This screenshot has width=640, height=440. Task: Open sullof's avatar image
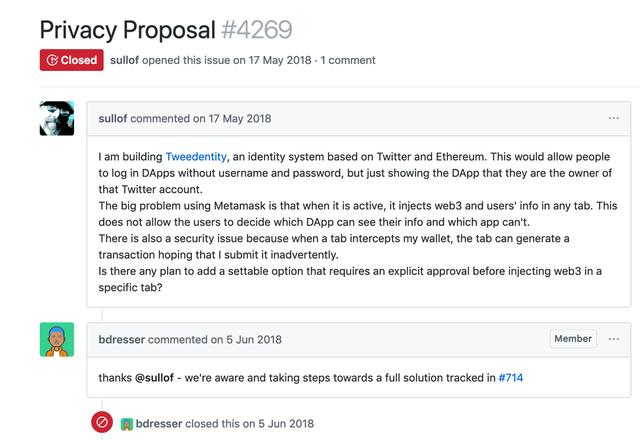tap(57, 118)
